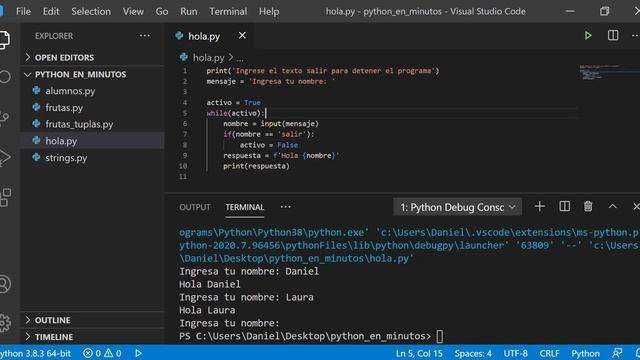Viewport: 640px width, 360px height.
Task: Expand the OPEN EDITORS section
Action: pyautogui.click(x=93, y=58)
